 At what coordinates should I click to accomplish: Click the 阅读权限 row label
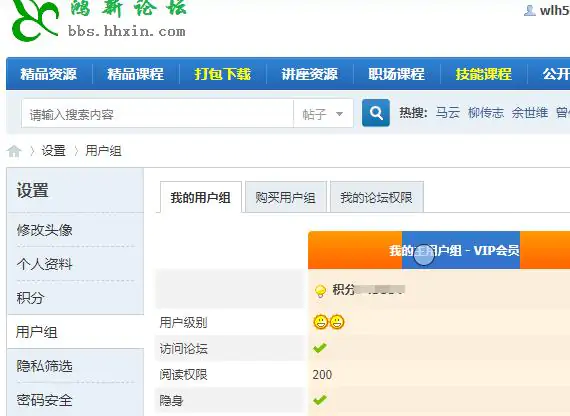coord(184,375)
